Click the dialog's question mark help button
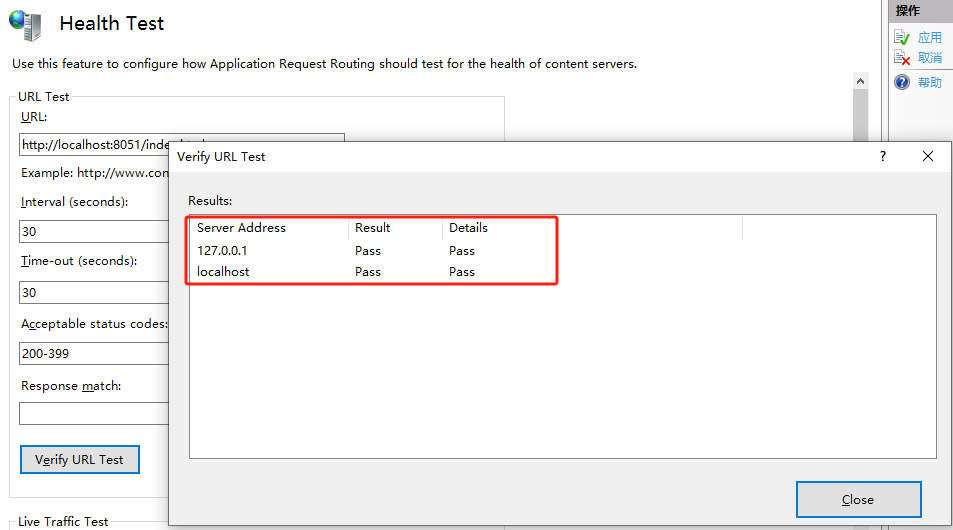The image size is (953, 530). (882, 156)
